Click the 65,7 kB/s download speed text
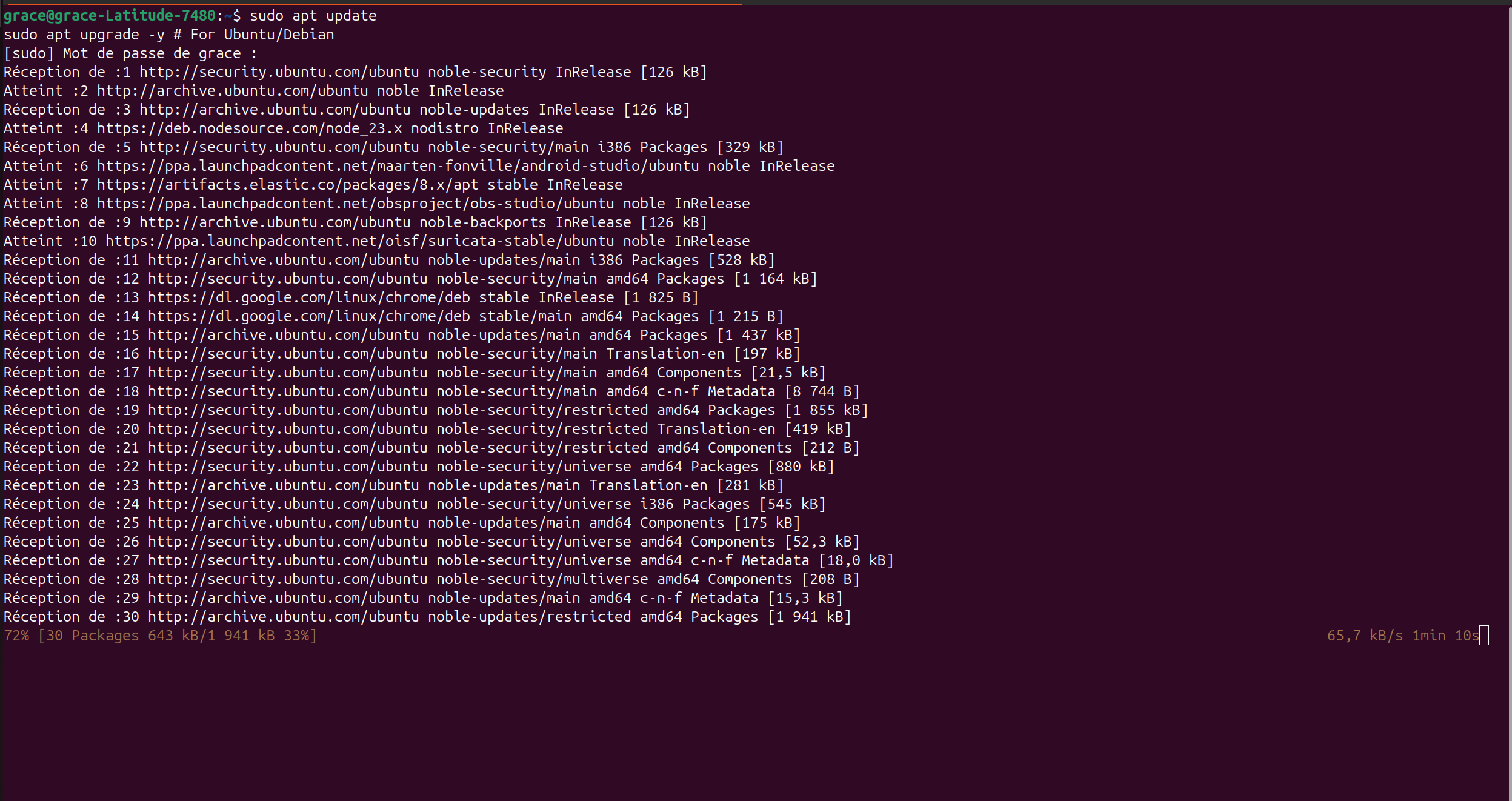1512x801 pixels. (1364, 636)
